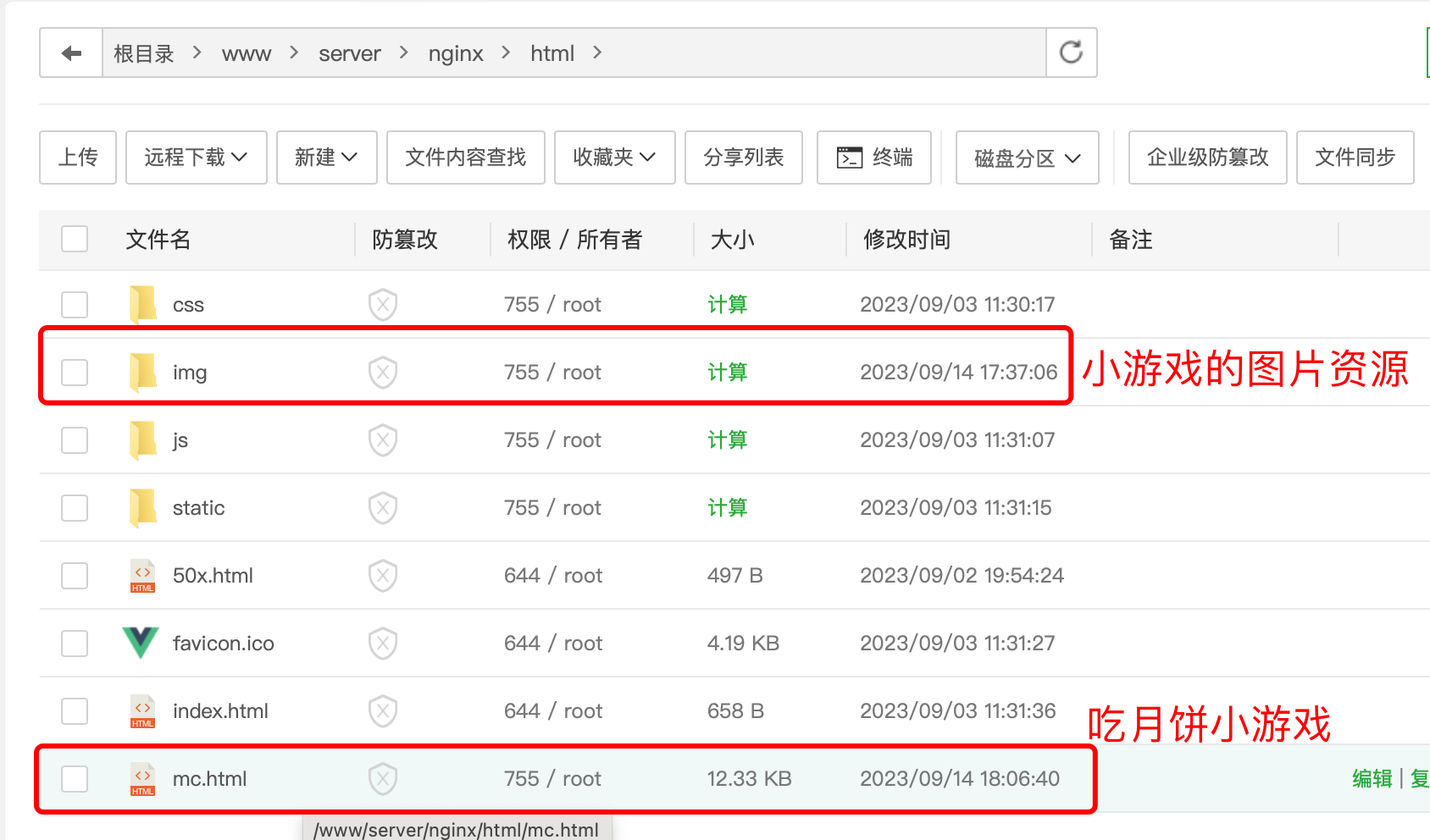Expand the 新建 dropdown
Image resolution: width=1430 pixels, height=840 pixels.
tap(327, 157)
